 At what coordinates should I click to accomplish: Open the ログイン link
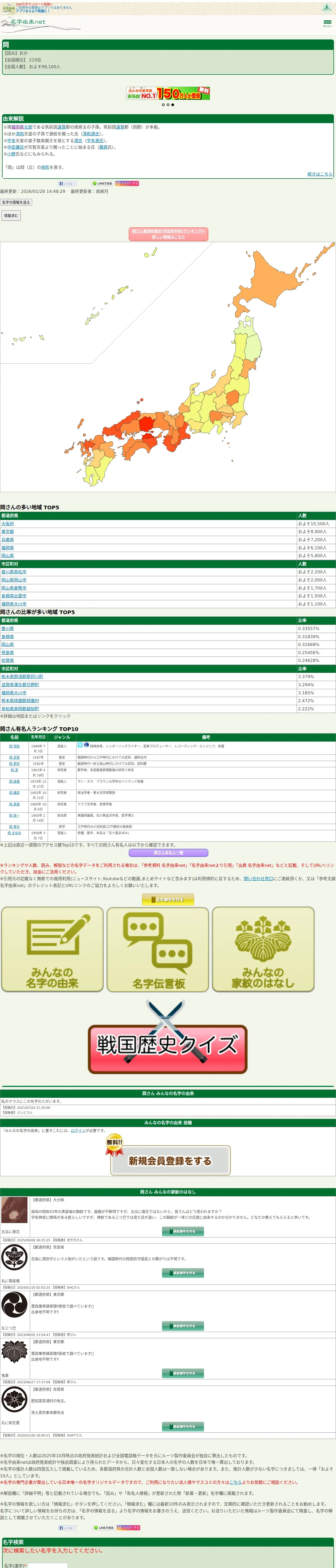(x=78, y=1130)
